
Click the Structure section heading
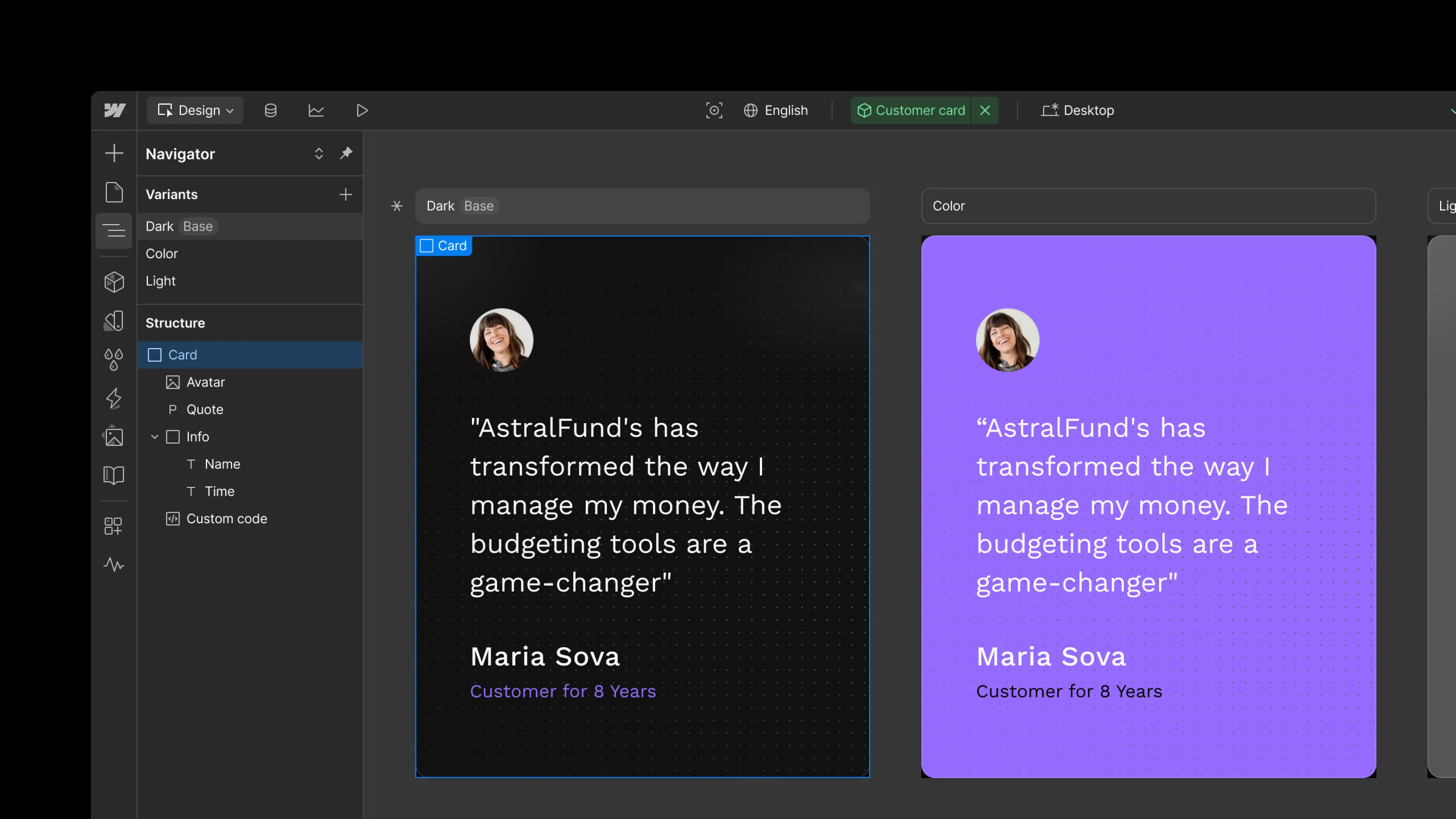175,323
